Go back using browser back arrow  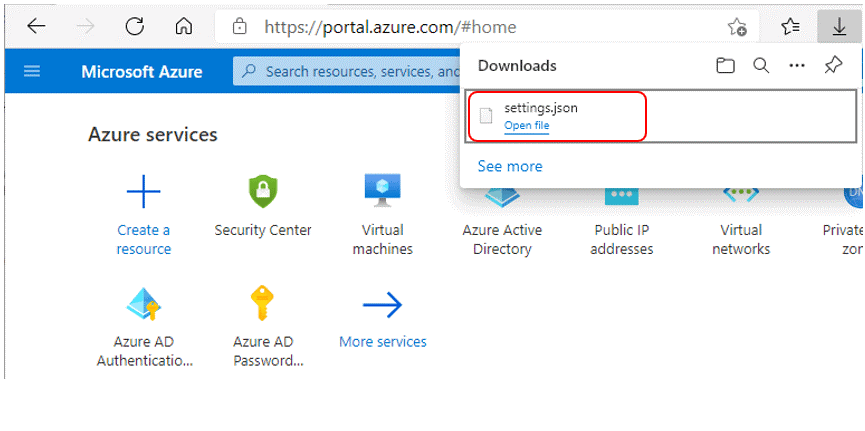pos(36,26)
